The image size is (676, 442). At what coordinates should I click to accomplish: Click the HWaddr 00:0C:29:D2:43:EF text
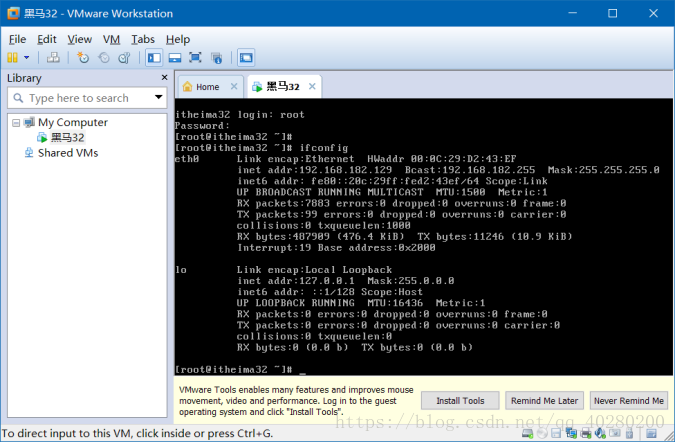click(442, 159)
